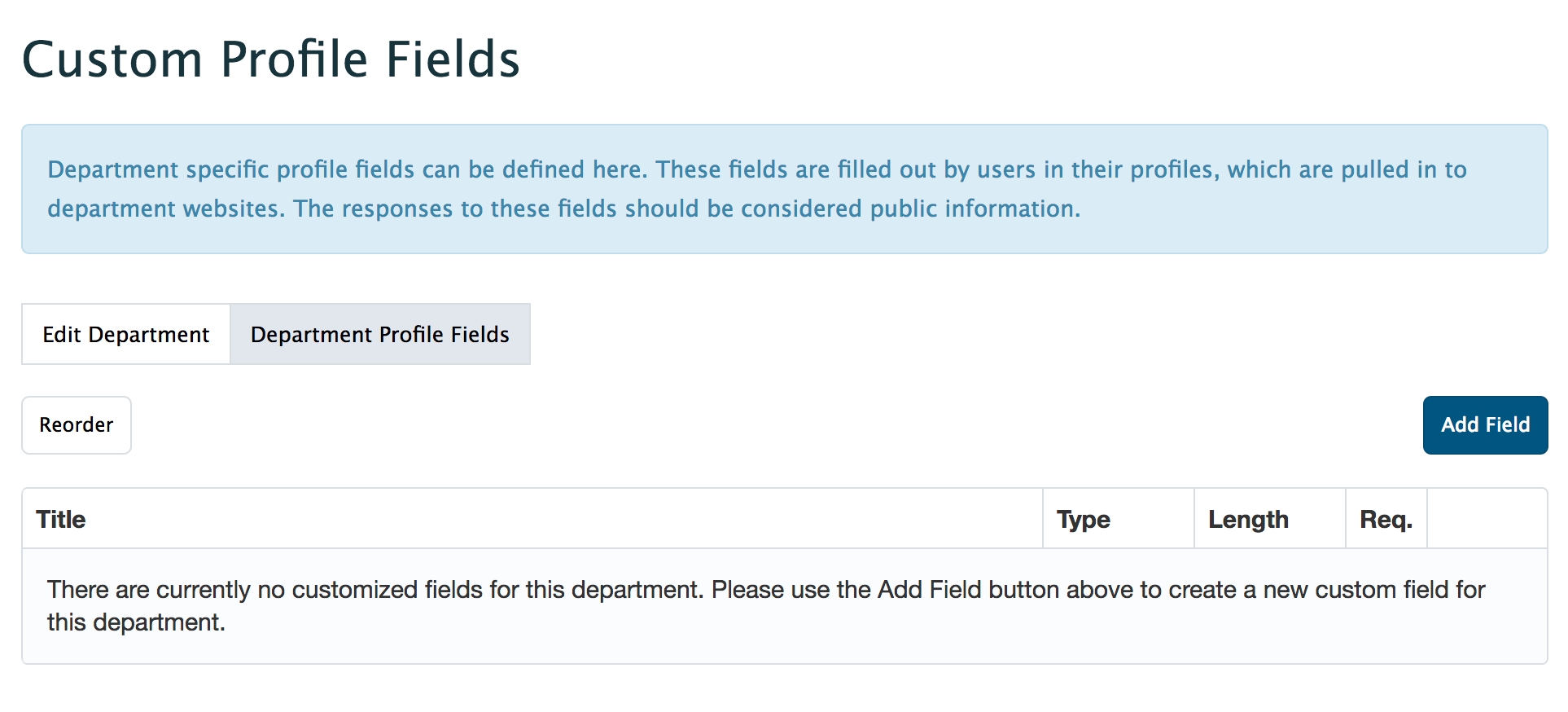Click "public information" text in the banner
This screenshot has width=1568, height=712.
click(975, 209)
